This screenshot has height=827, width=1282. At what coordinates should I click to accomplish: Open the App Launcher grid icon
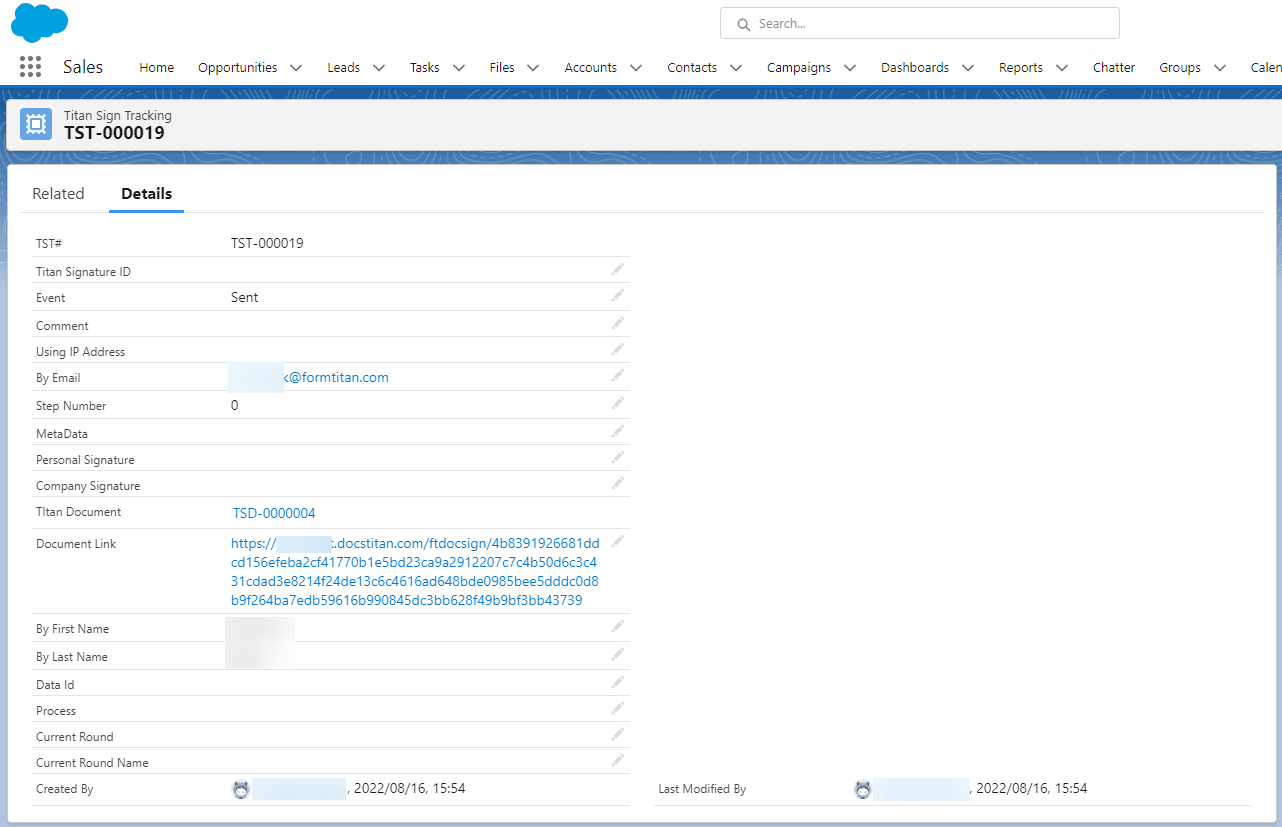pos(30,67)
